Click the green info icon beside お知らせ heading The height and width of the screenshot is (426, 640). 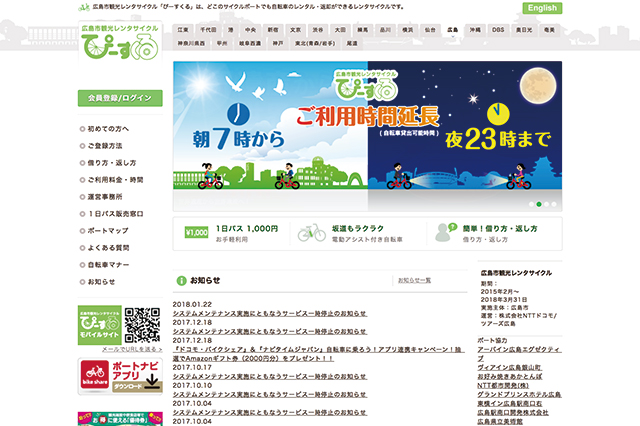pos(181,281)
